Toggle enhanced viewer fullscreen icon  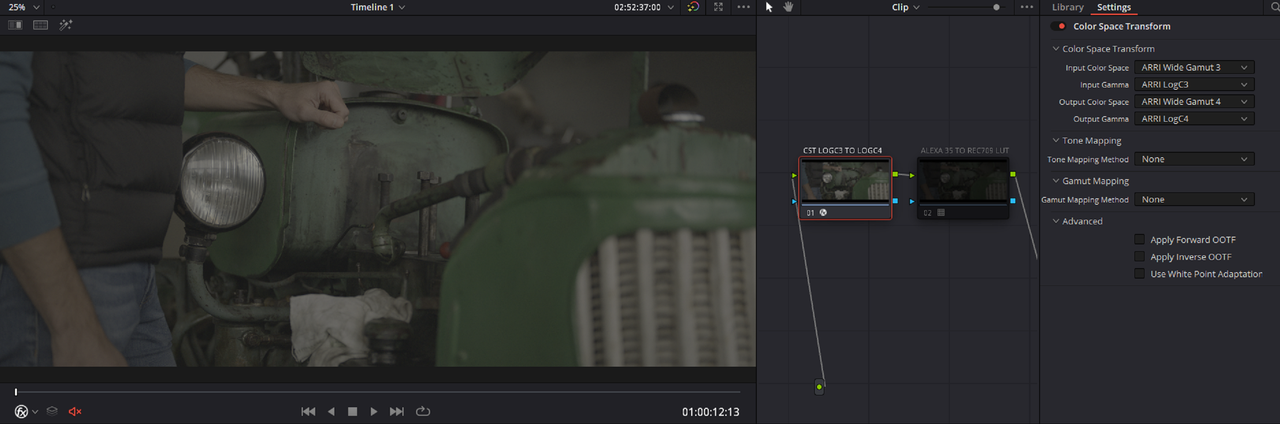coord(718,7)
